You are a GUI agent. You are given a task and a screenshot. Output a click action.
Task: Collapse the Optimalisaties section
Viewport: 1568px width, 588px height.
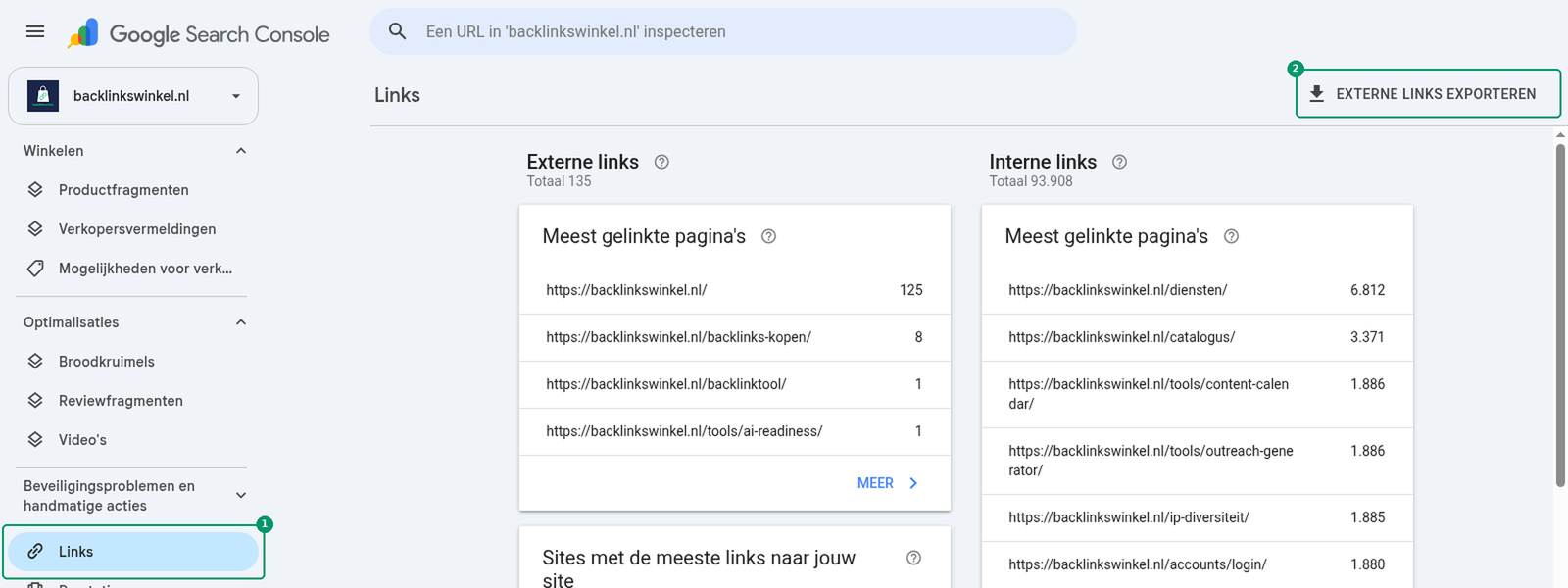[x=241, y=322]
